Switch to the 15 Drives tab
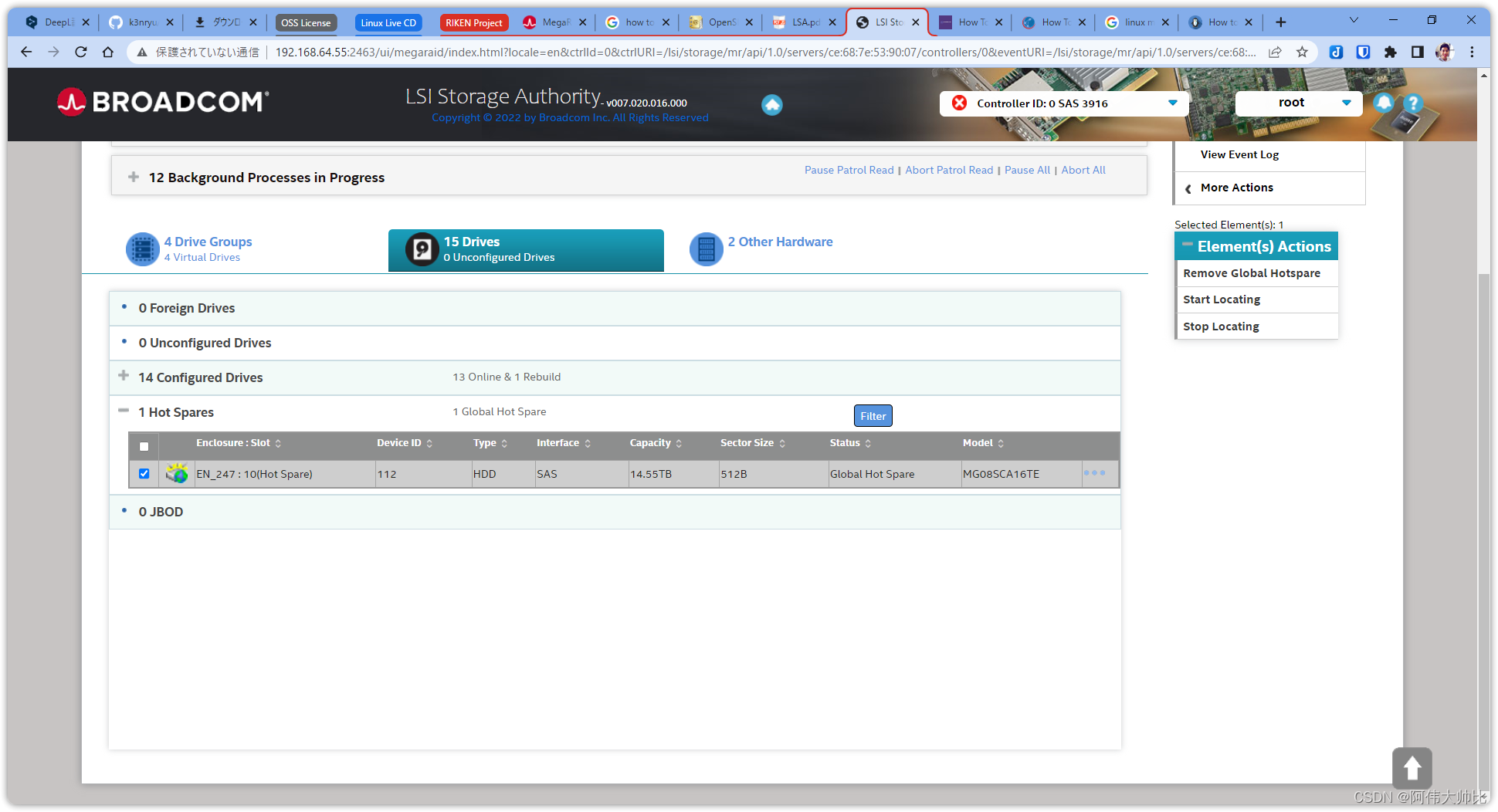 click(x=525, y=249)
